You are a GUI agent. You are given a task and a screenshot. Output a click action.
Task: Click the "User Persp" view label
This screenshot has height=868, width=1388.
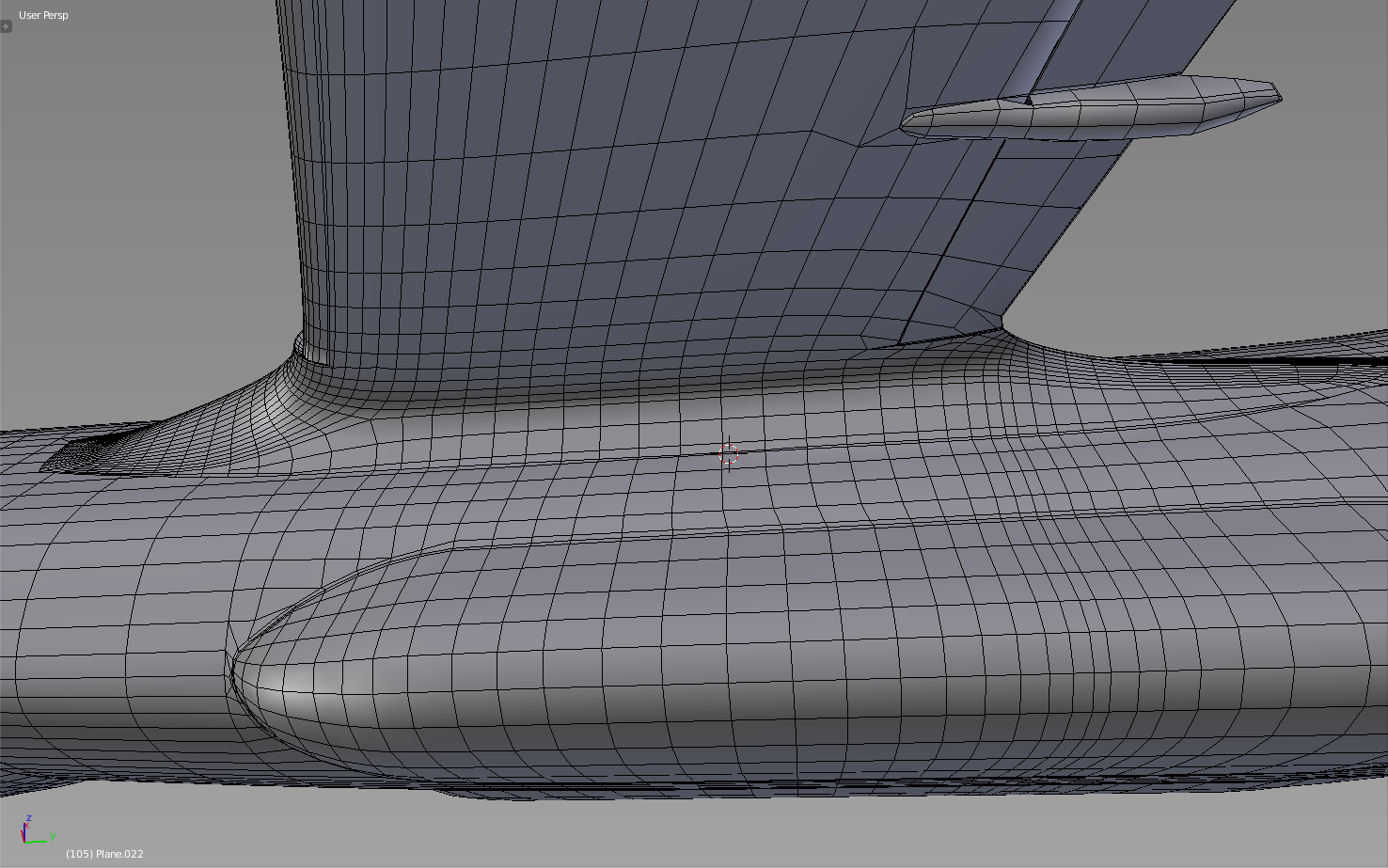coord(43,15)
